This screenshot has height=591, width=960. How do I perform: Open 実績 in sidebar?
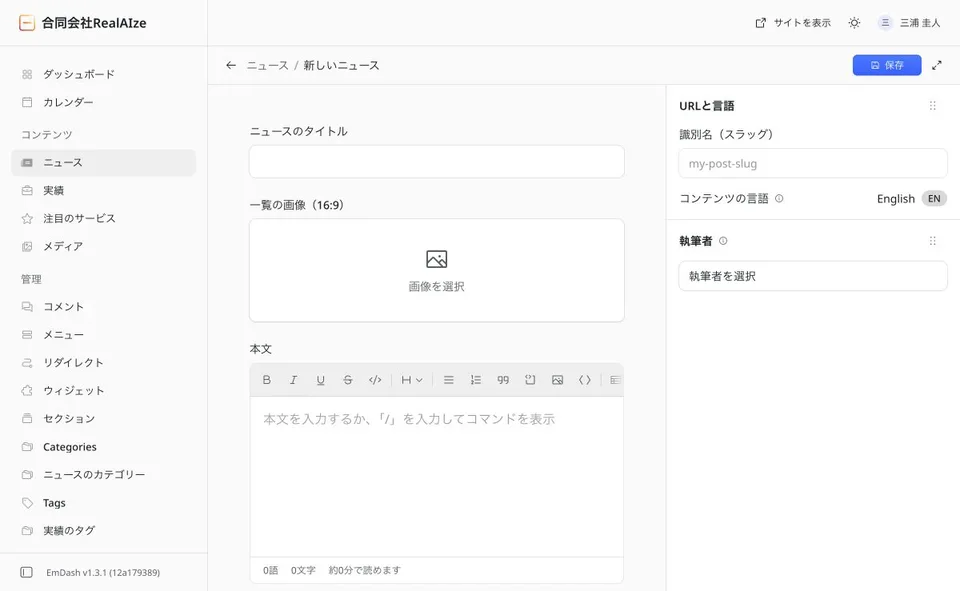tap(103, 190)
